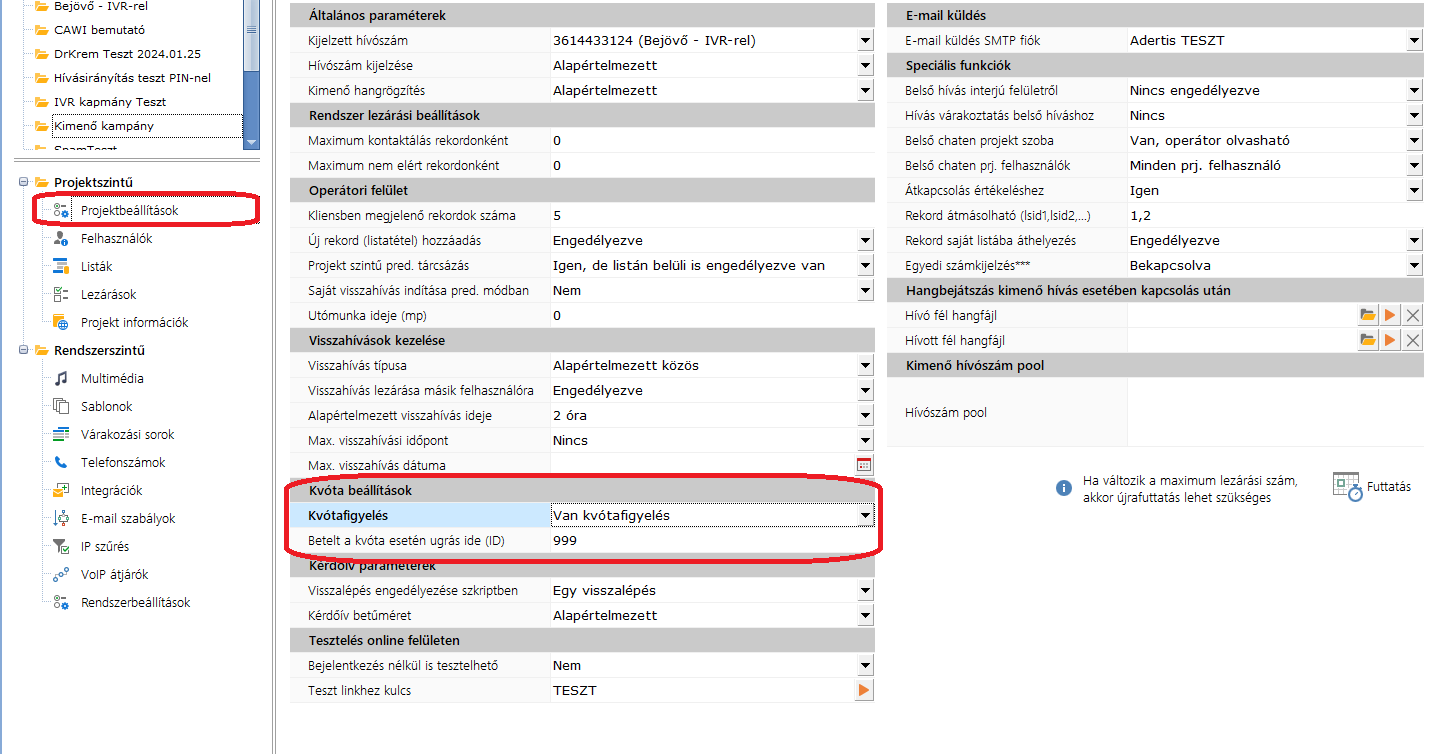The height and width of the screenshot is (754, 1437).
Task: Click the IP szűrés filter icon
Action: (61, 547)
